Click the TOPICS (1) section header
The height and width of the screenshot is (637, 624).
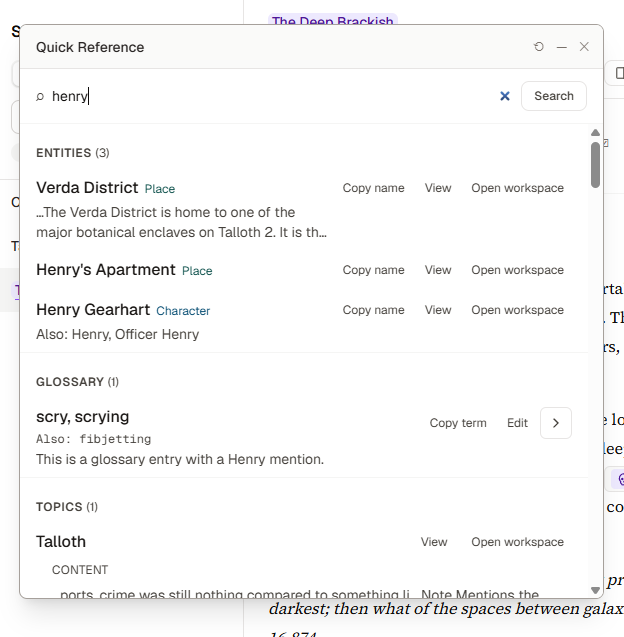tap(67, 507)
